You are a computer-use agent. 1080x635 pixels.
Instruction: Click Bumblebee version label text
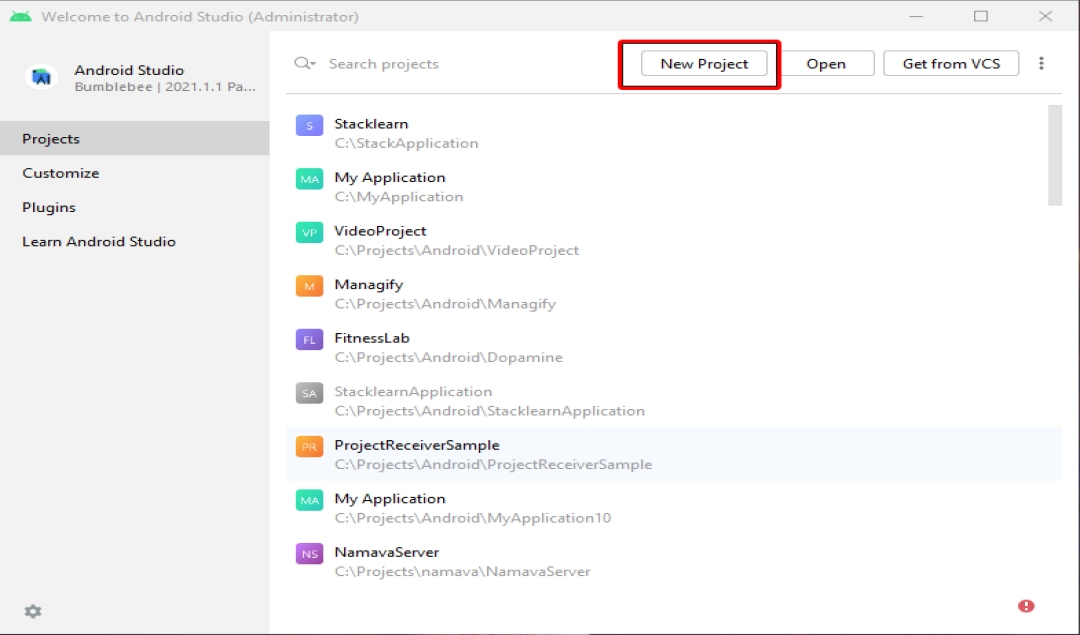point(165,87)
